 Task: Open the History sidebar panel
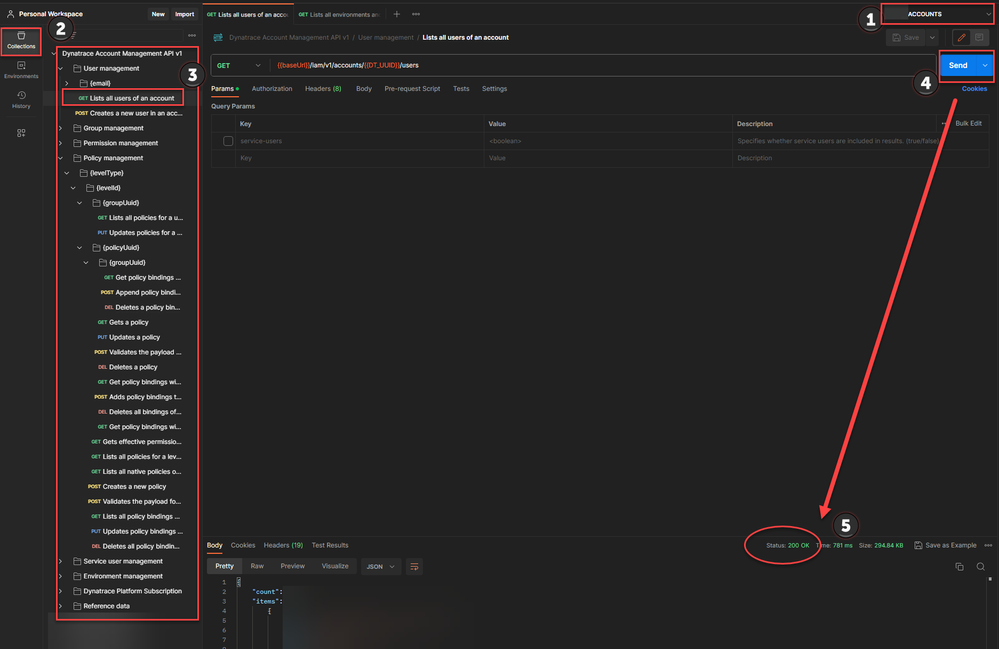click(x=21, y=100)
